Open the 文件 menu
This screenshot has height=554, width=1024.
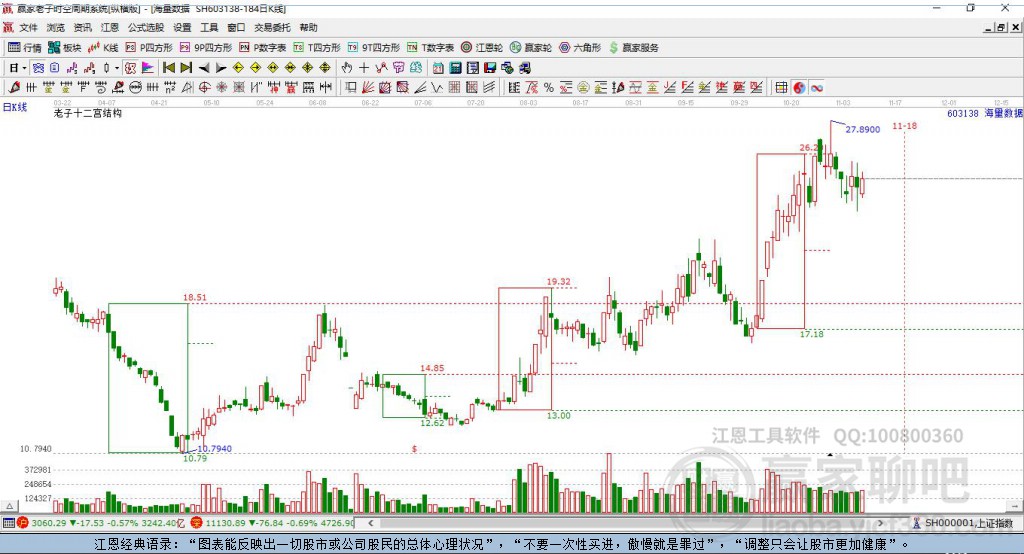coord(29,27)
